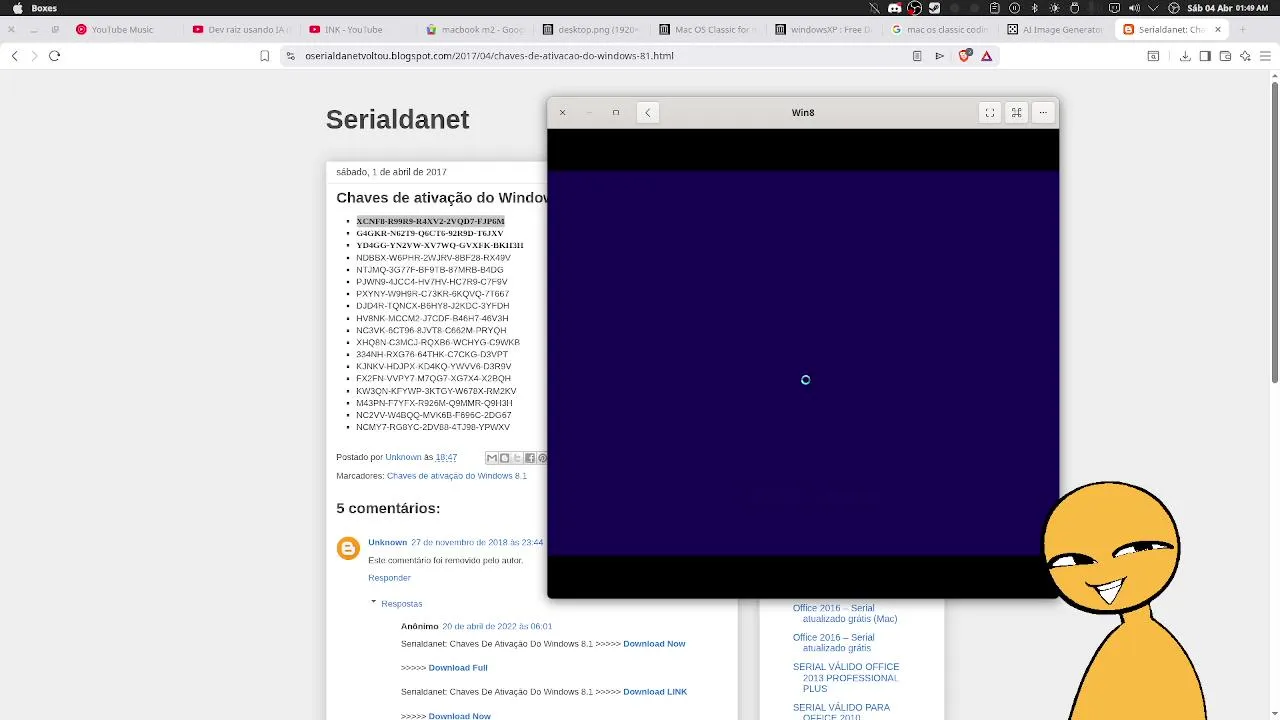
Task: Click the key G4GKR-N62T9-Q6CT6-92R9D-T6JXV
Action: (430, 233)
